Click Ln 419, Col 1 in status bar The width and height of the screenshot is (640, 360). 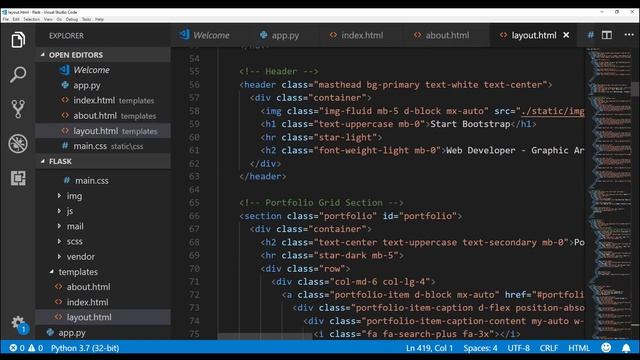pos(429,348)
